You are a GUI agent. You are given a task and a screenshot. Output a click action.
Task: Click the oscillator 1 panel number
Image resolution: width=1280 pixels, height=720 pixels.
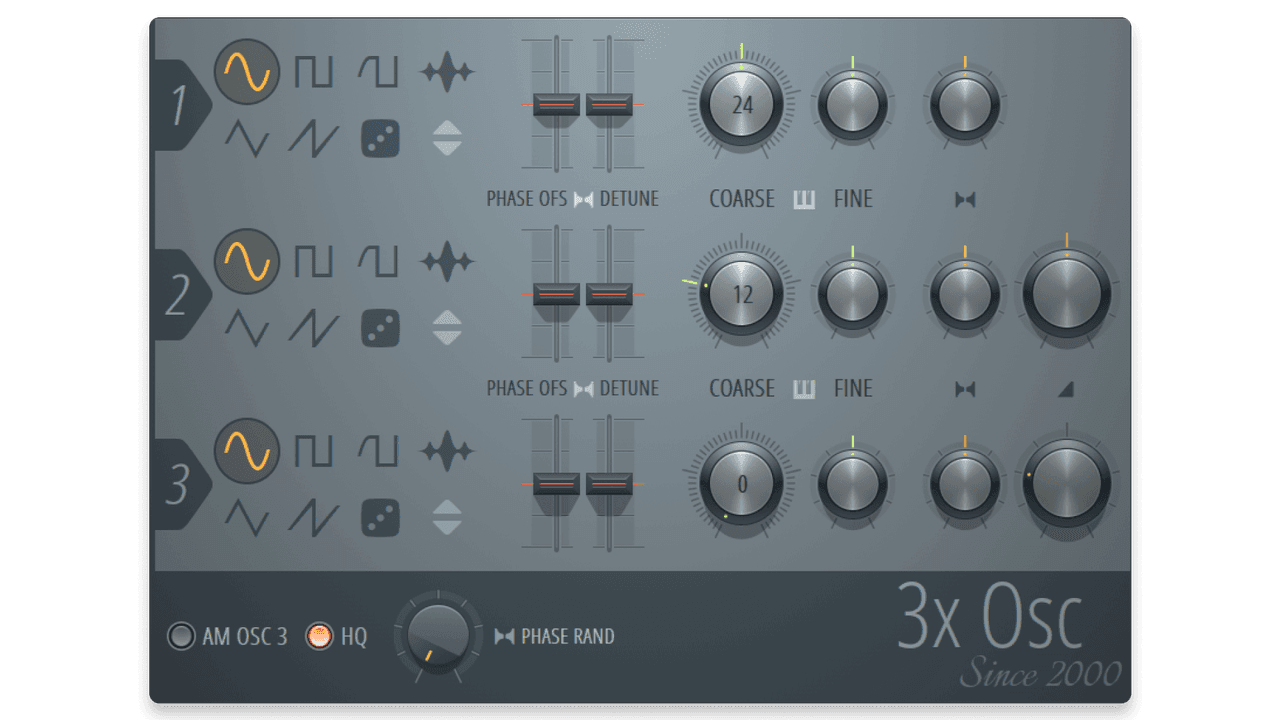[180, 105]
